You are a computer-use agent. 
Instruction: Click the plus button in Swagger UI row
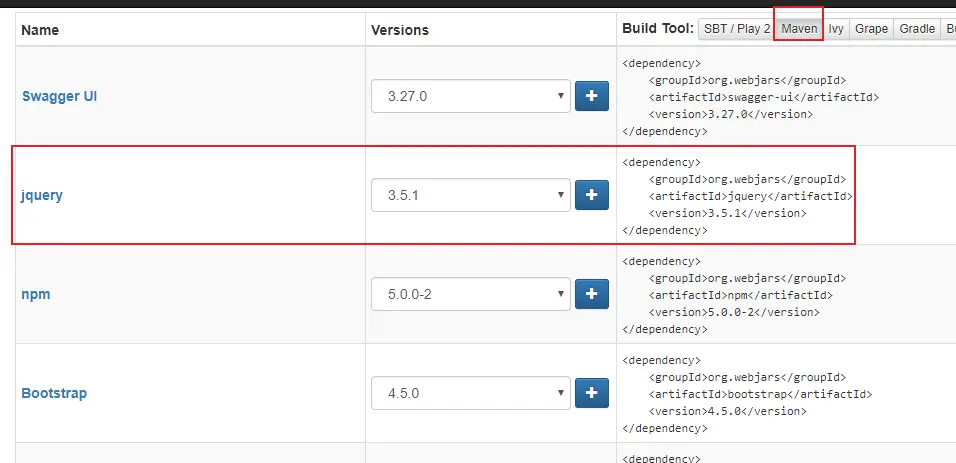[x=591, y=96]
